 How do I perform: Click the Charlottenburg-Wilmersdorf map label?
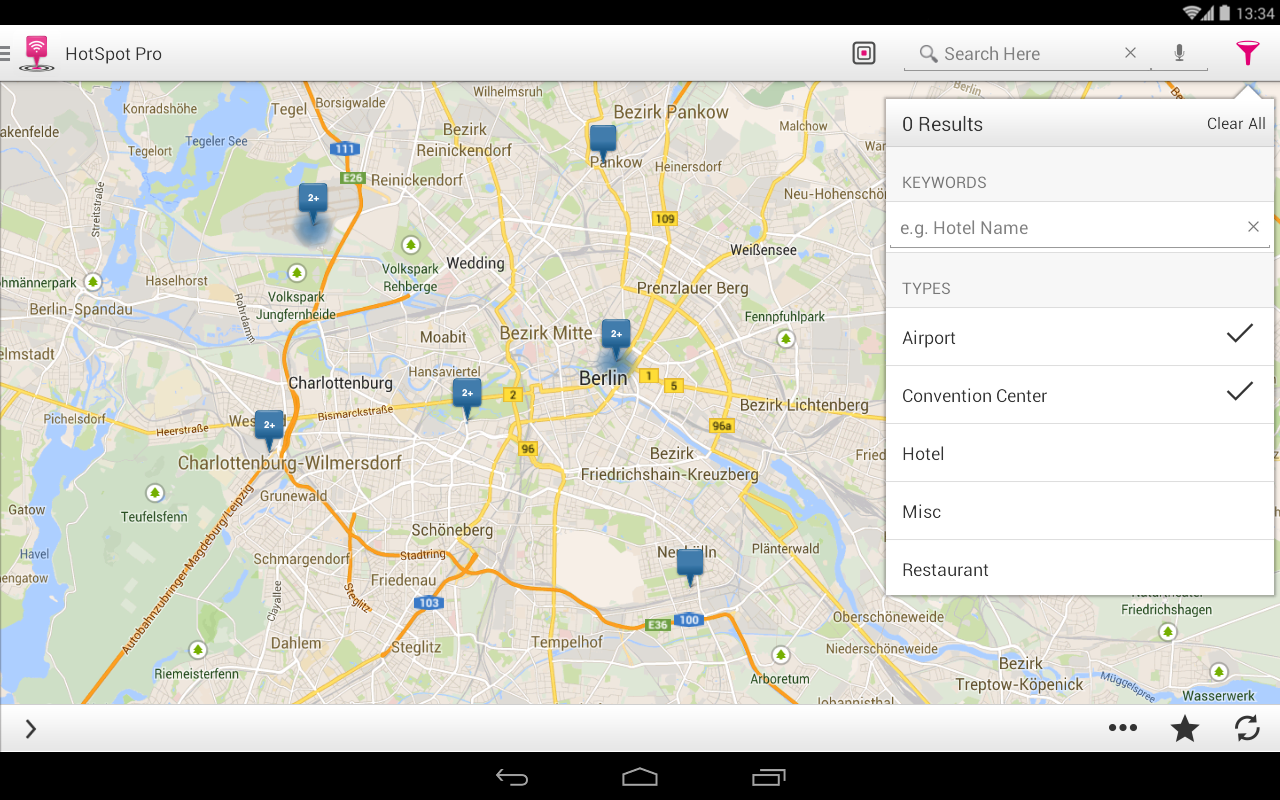(290, 463)
